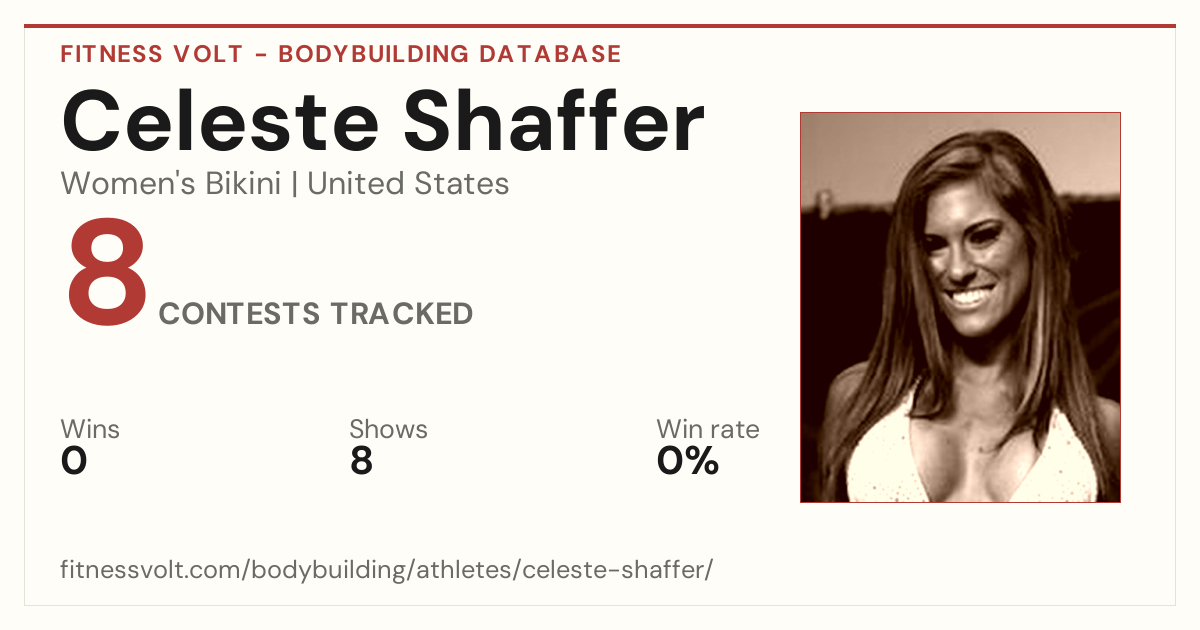1200x630 pixels.
Task: Click the Wins value 0
Action: [x=74, y=461]
